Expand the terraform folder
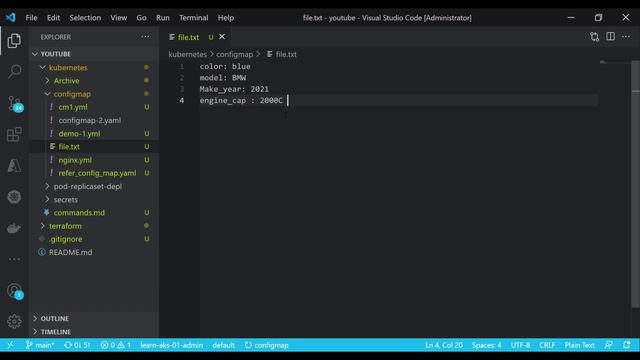The height and width of the screenshot is (360, 640). click(x=94, y=226)
